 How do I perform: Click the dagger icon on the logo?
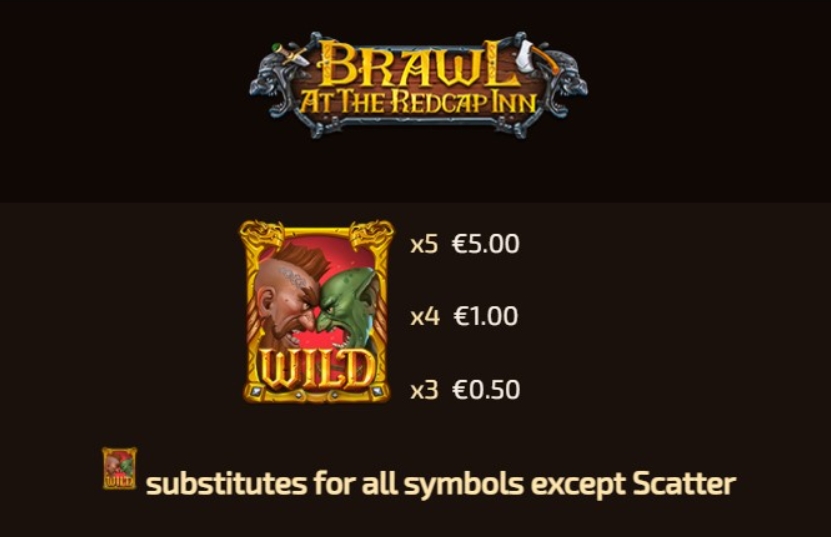click(290, 55)
